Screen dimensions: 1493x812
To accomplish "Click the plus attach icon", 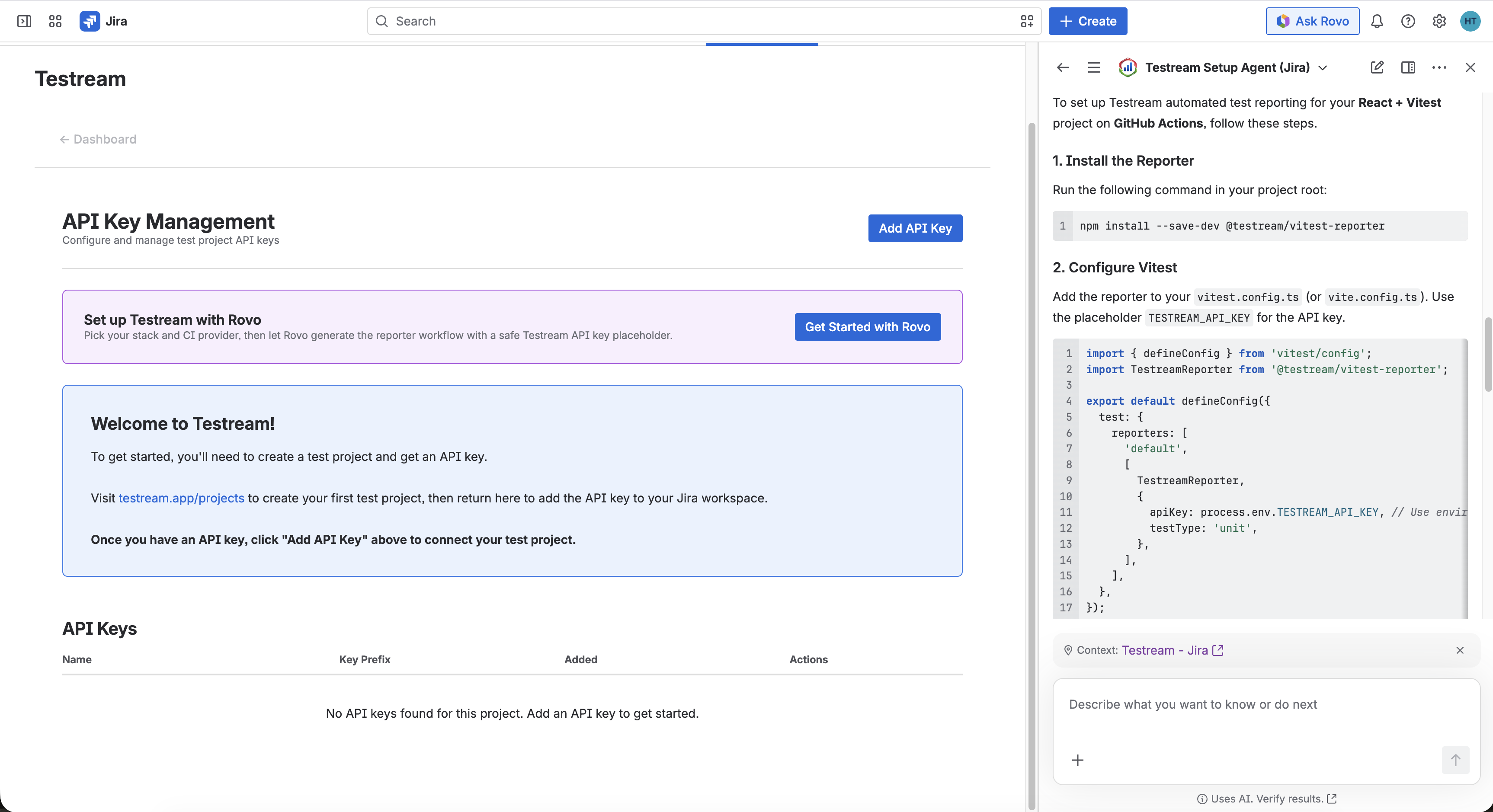I will click(1077, 760).
